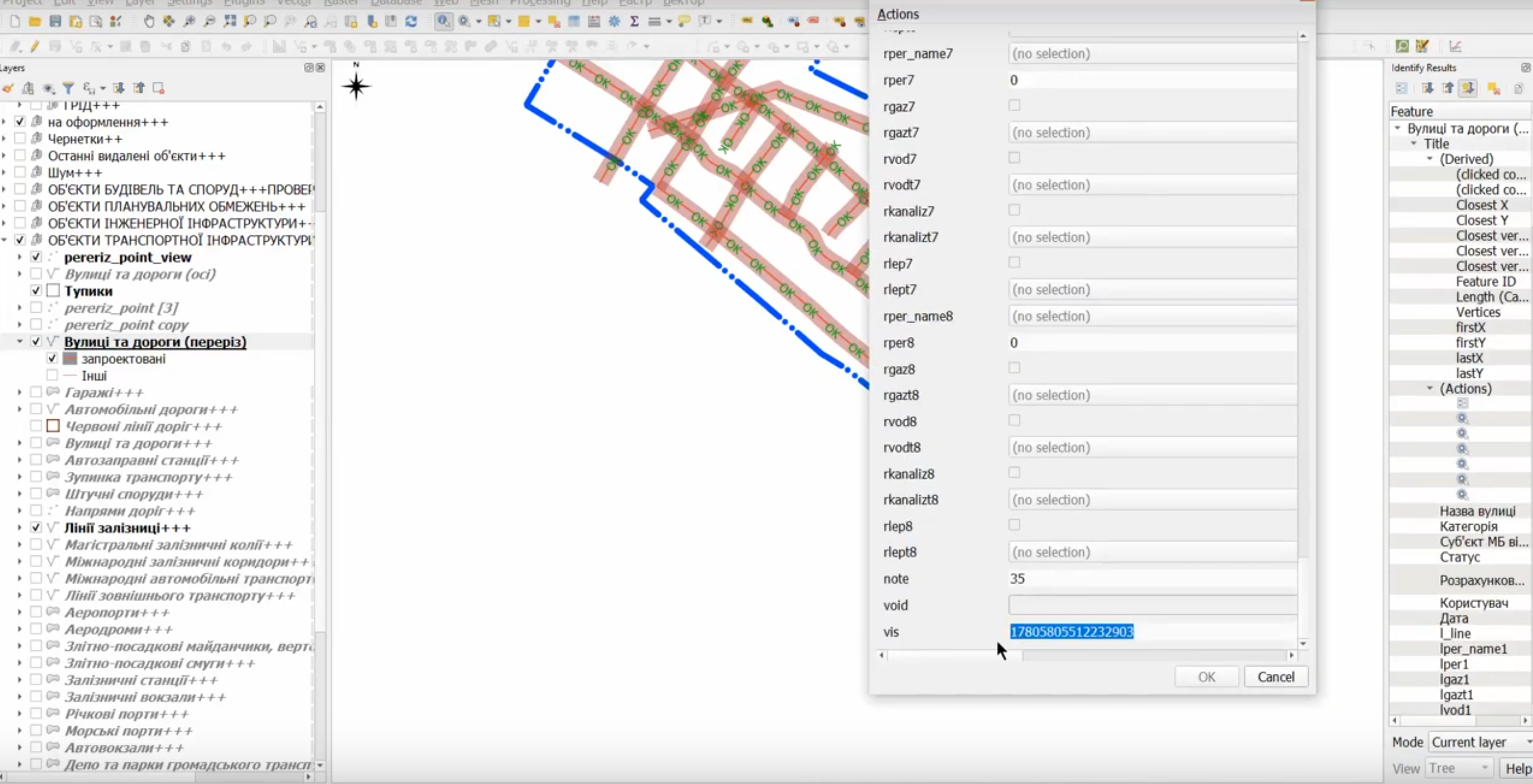Screen dimensions: 1533x784
Task: Click the rper7 value field
Action: pos(1153,80)
